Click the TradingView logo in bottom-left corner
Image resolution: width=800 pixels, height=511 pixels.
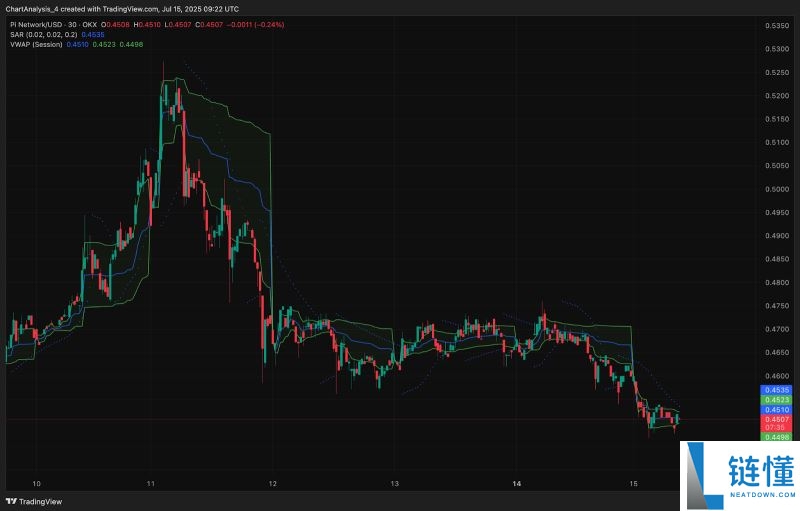point(34,502)
